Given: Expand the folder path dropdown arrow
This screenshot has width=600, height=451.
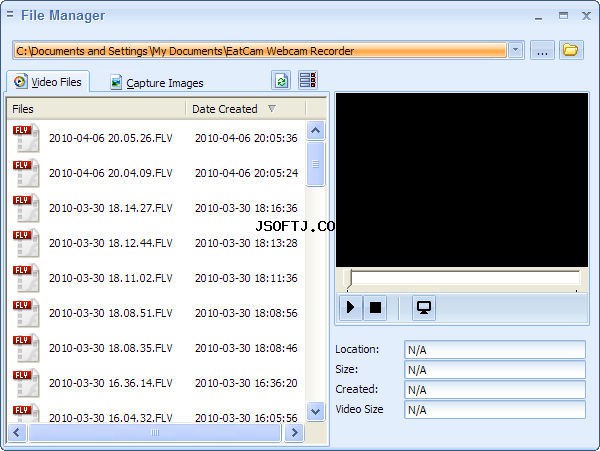Looking at the screenshot, I should click(x=515, y=50).
